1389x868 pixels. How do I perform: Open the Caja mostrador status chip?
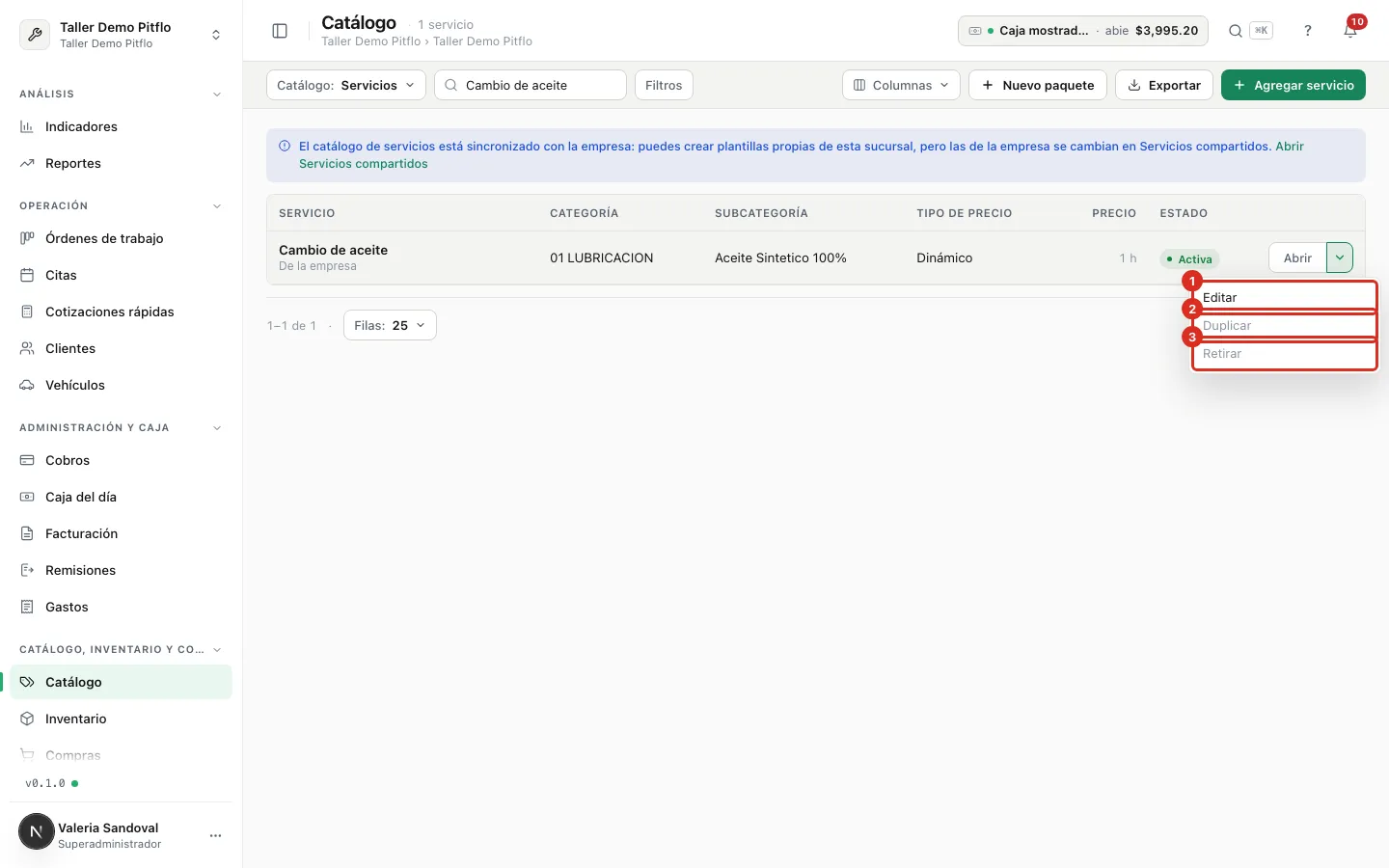coord(1084,31)
